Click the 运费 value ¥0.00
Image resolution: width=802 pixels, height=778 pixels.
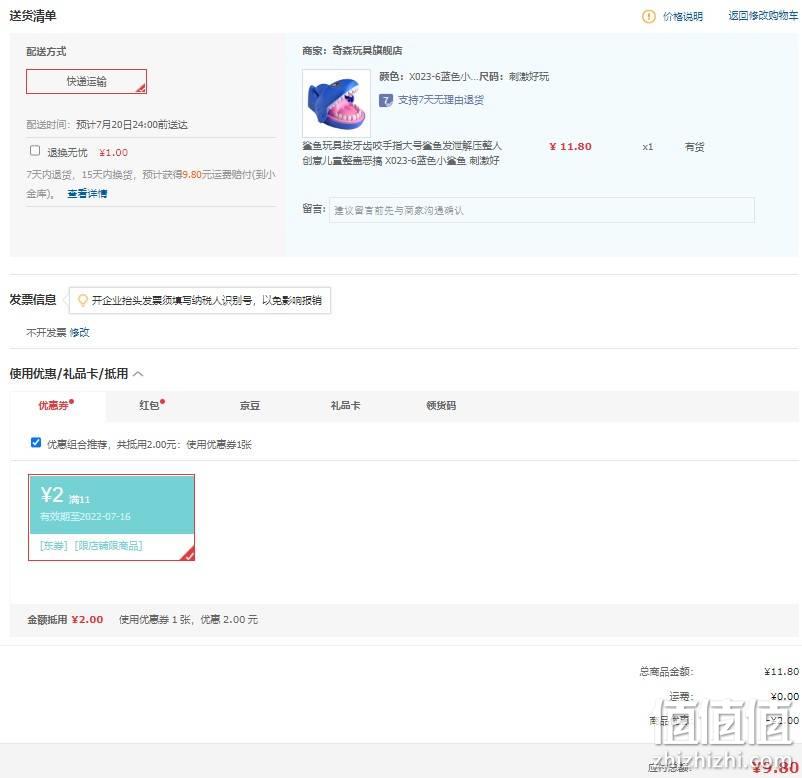point(785,696)
